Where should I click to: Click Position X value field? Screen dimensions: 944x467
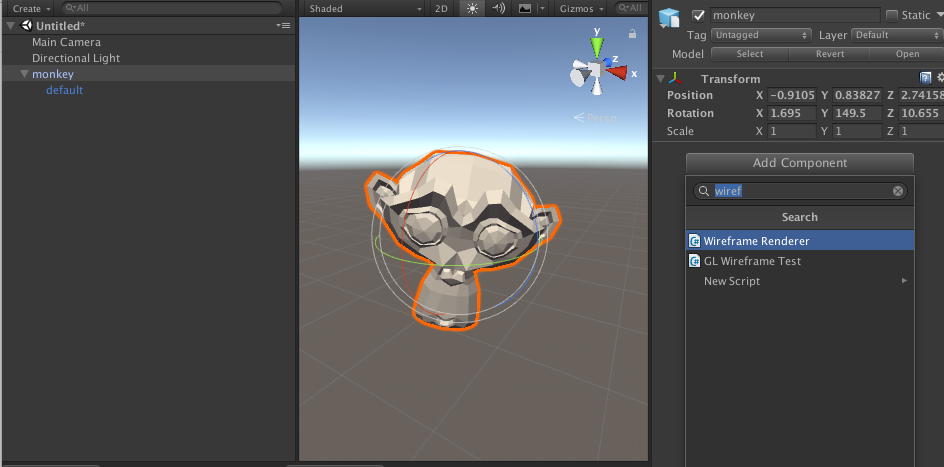coord(792,95)
